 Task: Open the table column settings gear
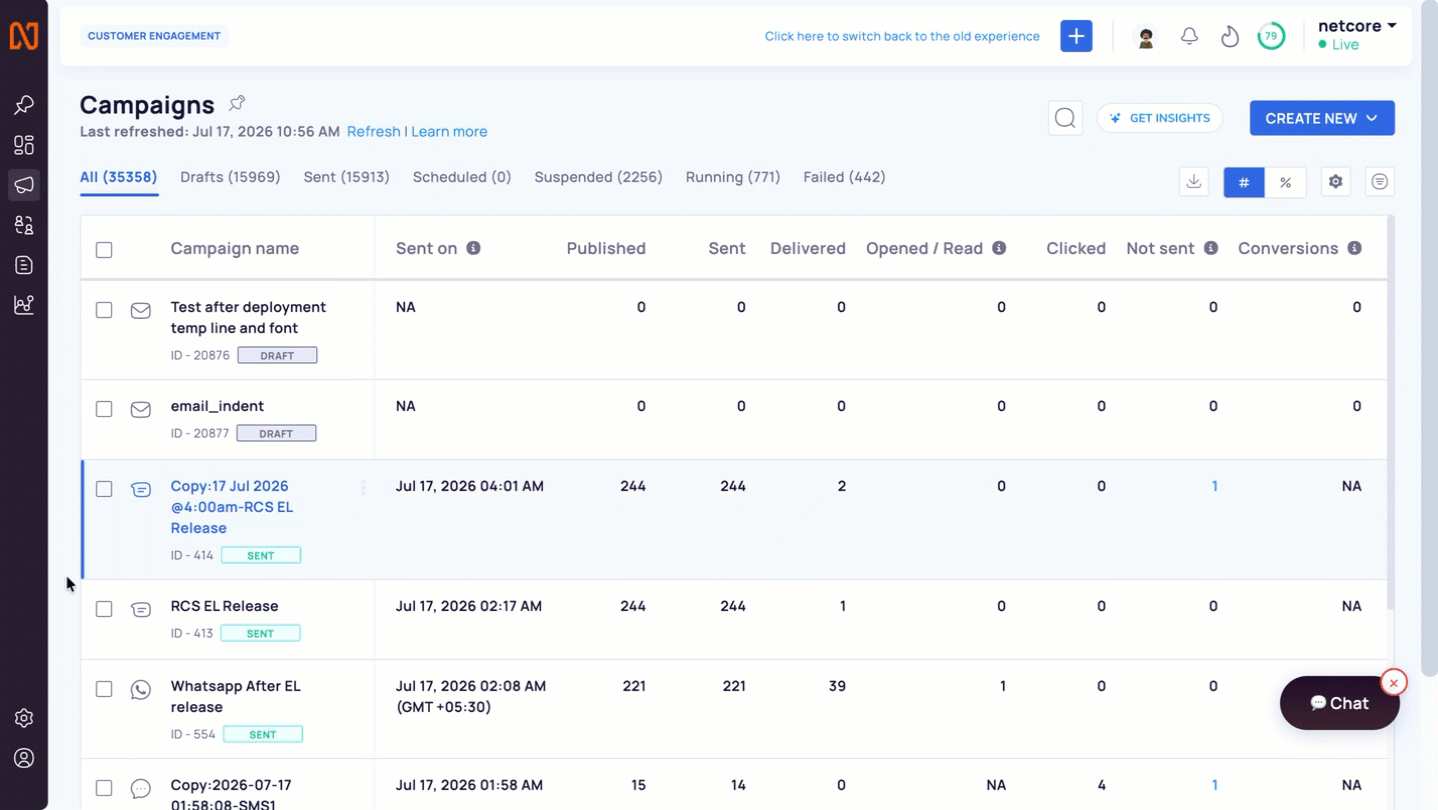(x=1335, y=182)
